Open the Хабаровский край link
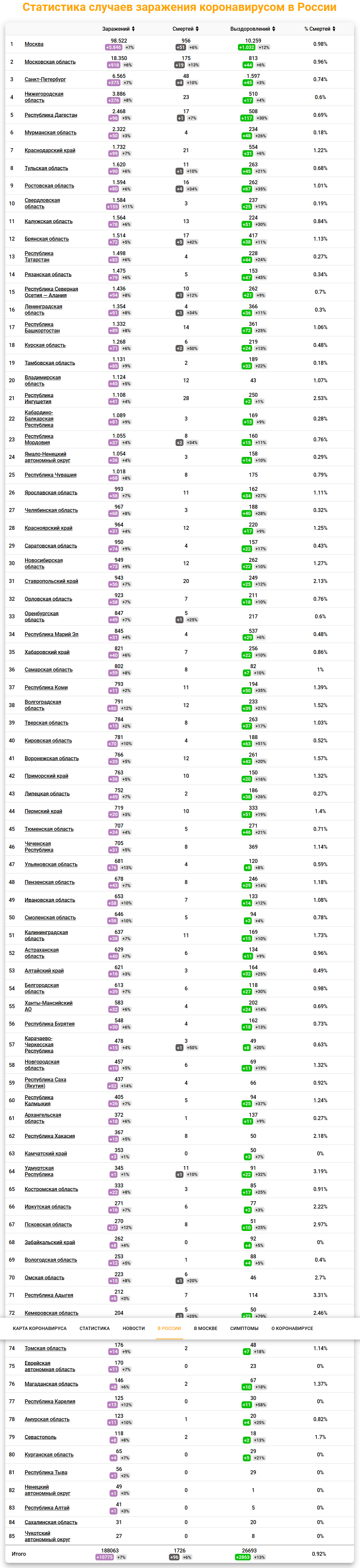The height and width of the screenshot is (1568, 360). [x=47, y=652]
